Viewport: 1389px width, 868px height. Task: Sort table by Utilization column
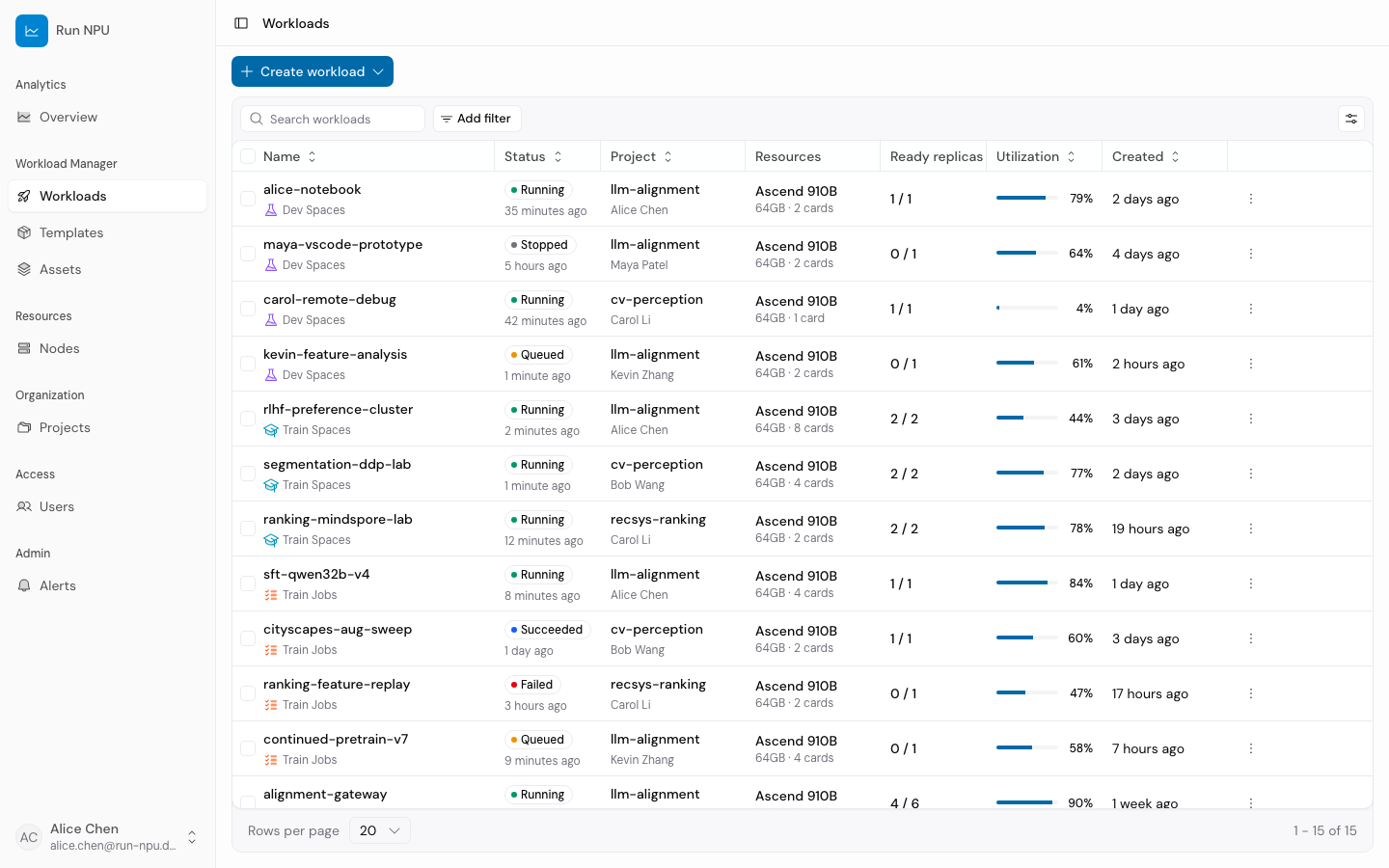coord(1036,156)
